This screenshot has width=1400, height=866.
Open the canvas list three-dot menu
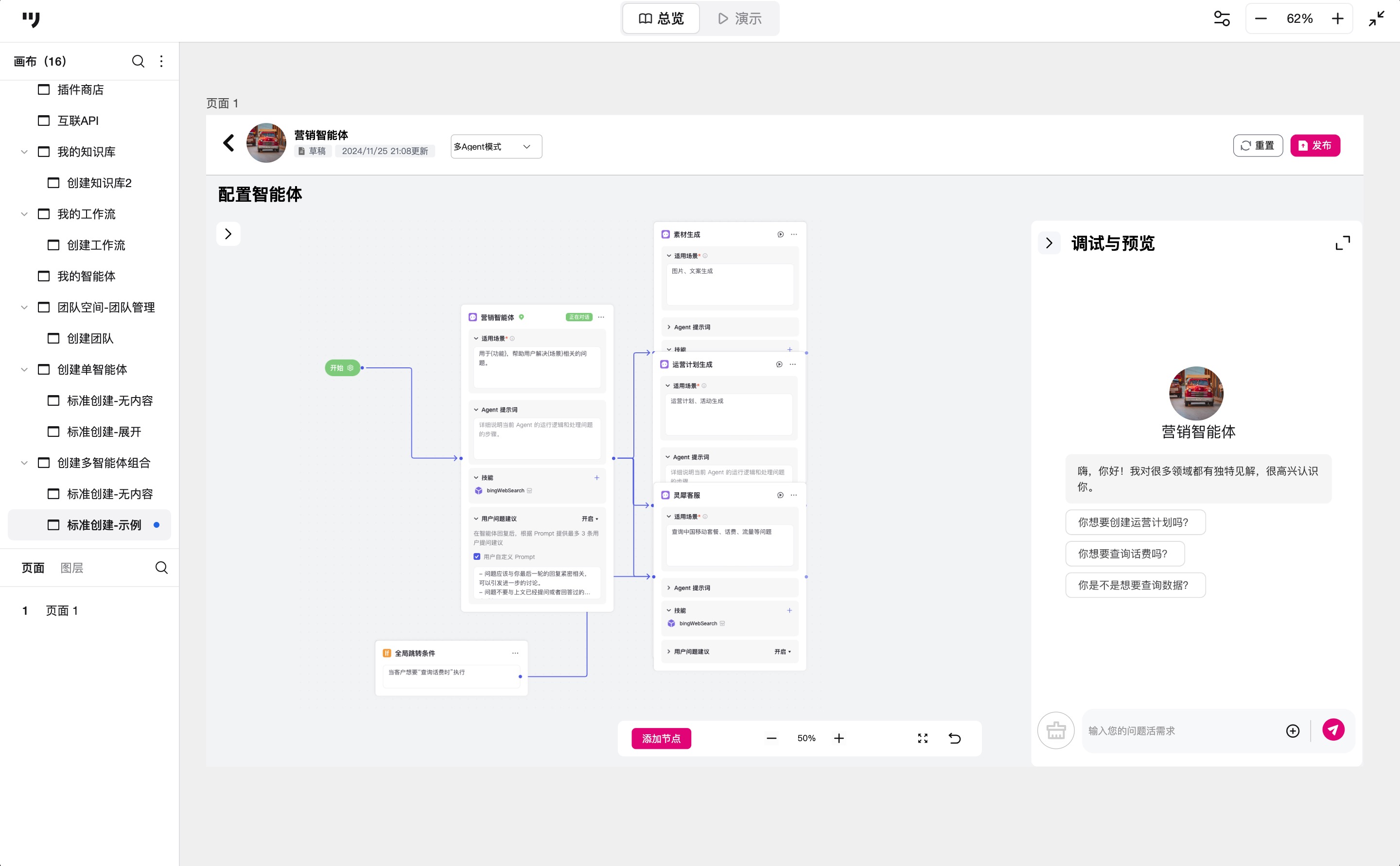(161, 61)
